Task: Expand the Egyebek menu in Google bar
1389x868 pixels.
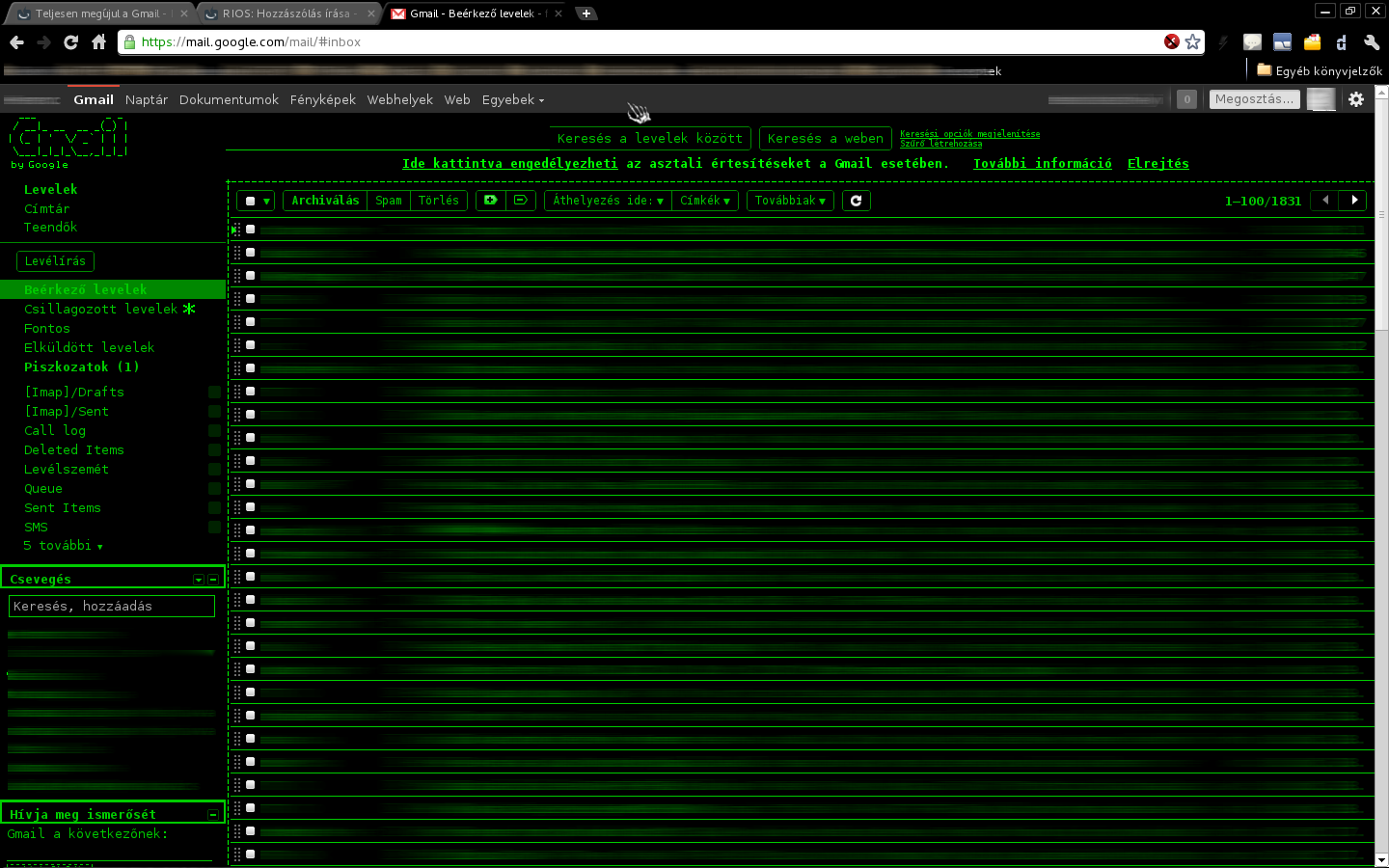Action: pyautogui.click(x=513, y=99)
